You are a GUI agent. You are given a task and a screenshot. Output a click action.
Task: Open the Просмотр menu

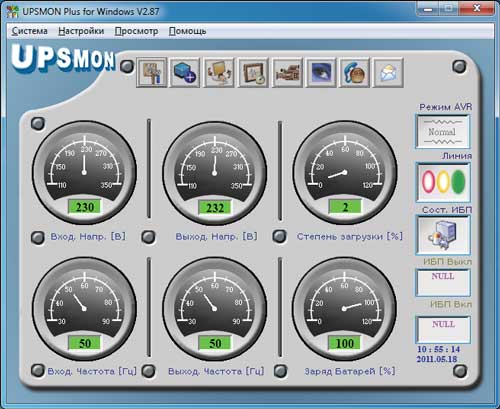pyautogui.click(x=136, y=31)
